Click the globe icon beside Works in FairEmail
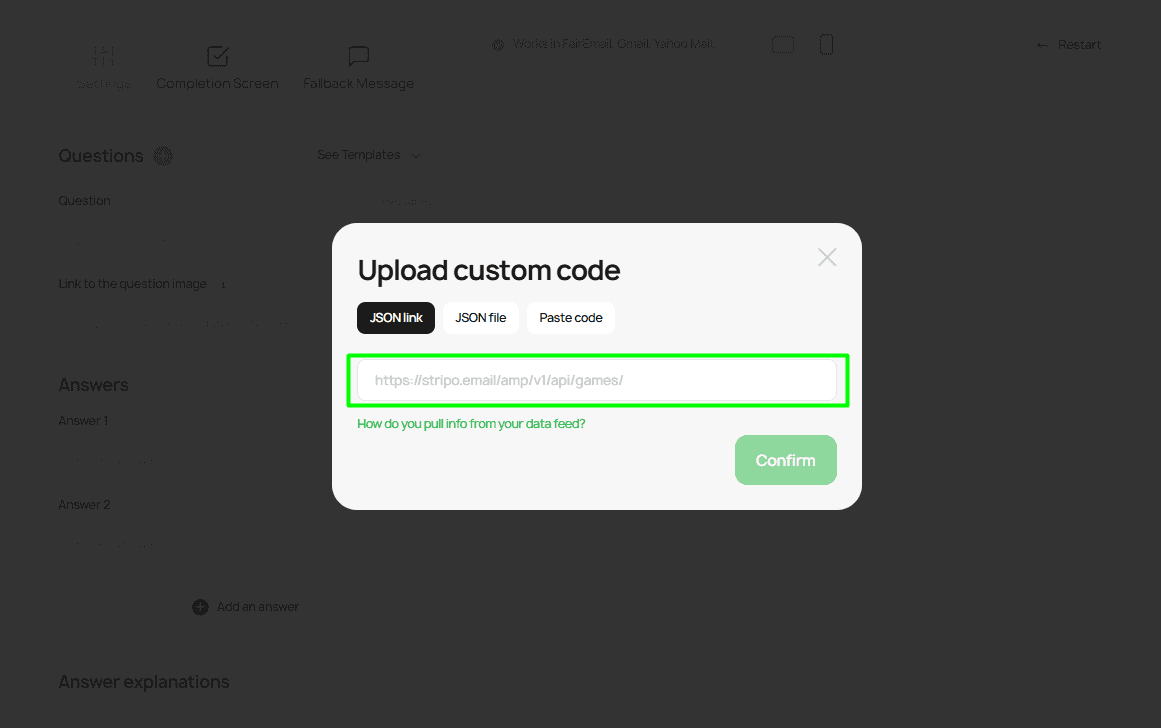 pyautogui.click(x=497, y=44)
